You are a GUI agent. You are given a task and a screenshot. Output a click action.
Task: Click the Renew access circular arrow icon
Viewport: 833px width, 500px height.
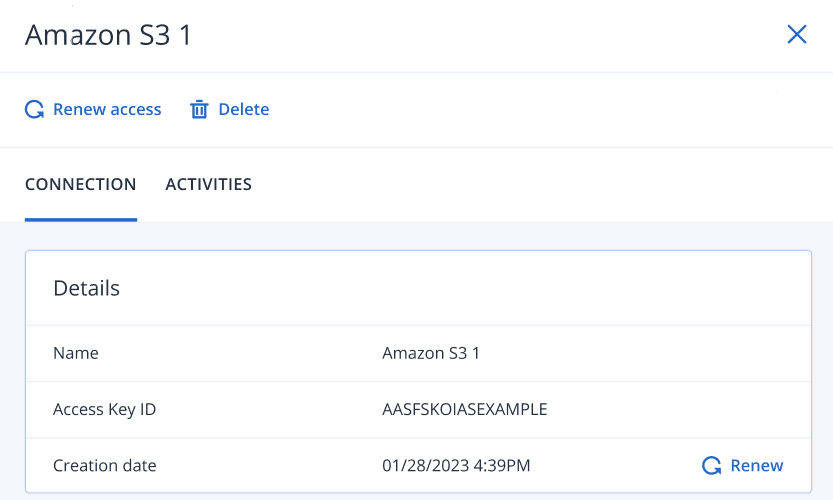[35, 110]
